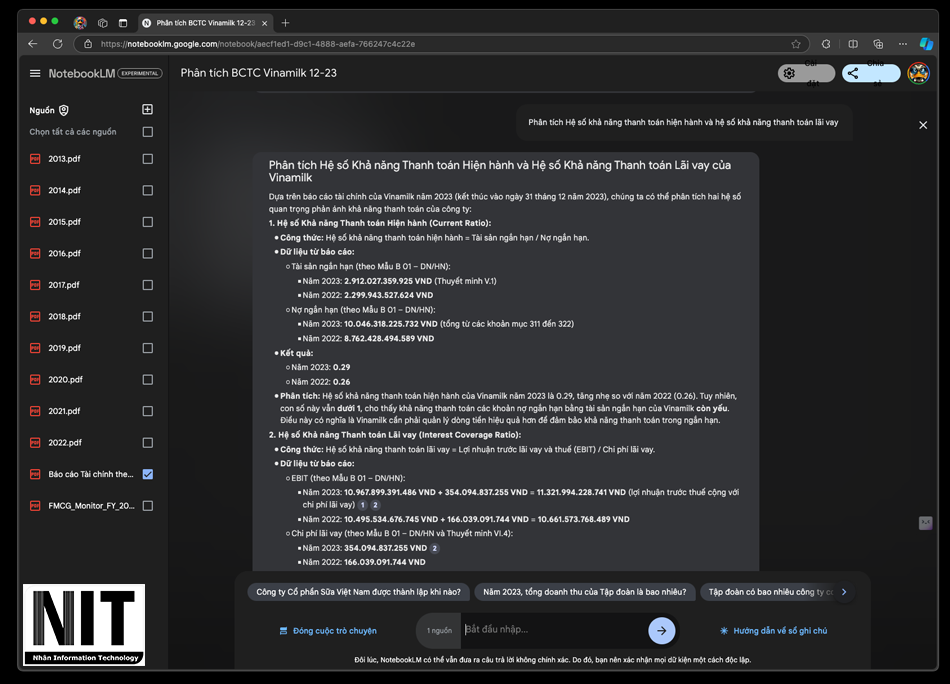Focus the 'Bắt đầu nhập...' chat input
The image size is (950, 684).
point(554,629)
